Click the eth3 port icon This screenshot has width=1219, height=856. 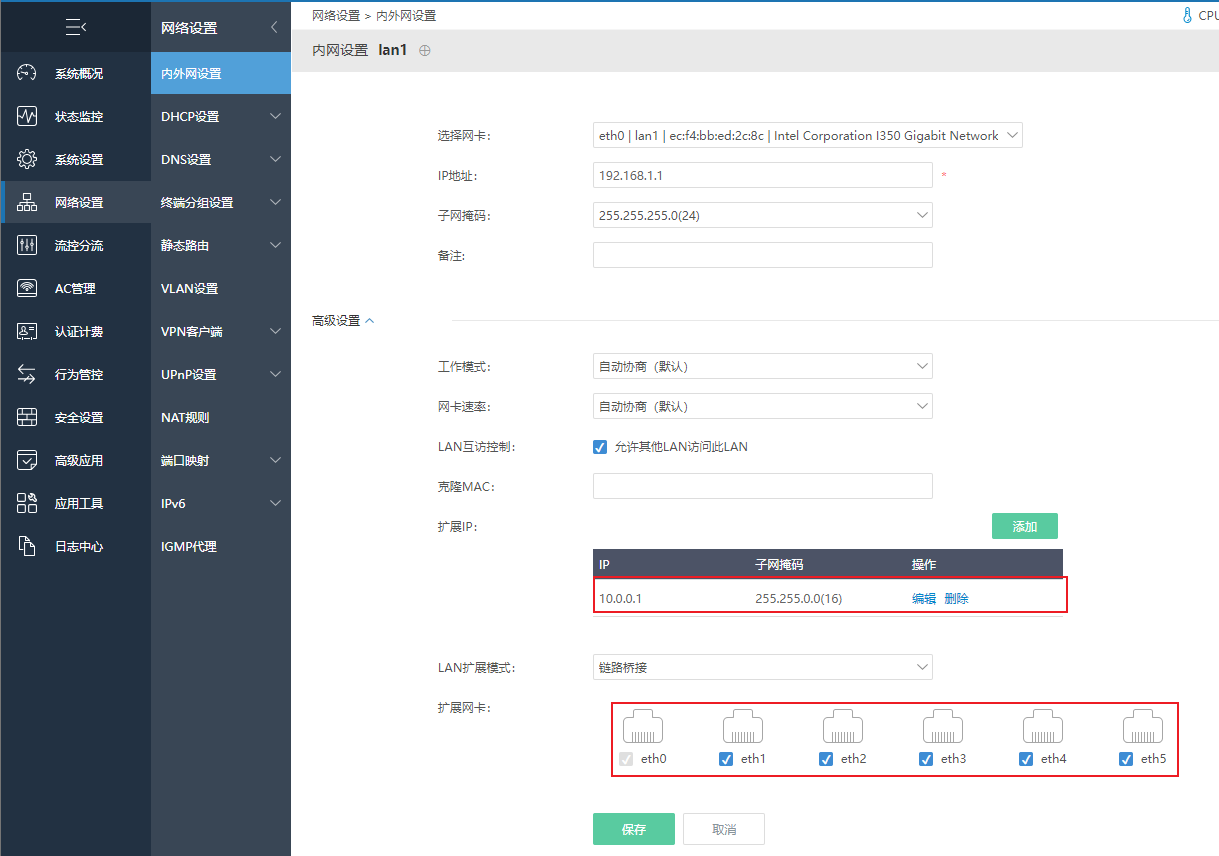[942, 726]
